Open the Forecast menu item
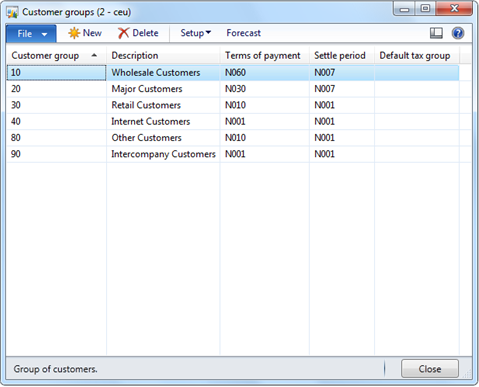 point(243,33)
